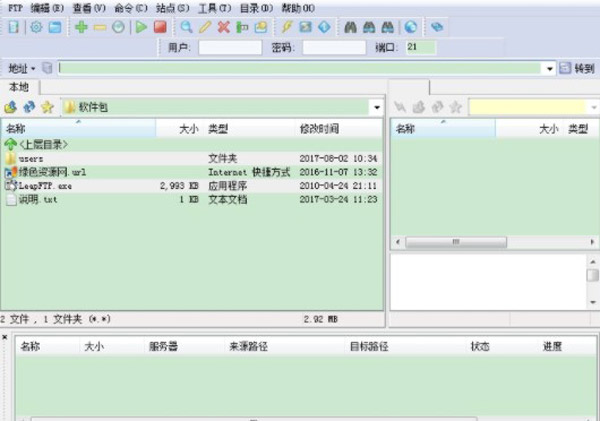The width and height of the screenshot is (600, 421).
Task: Open the site manager page icon
Action: [x=14, y=27]
